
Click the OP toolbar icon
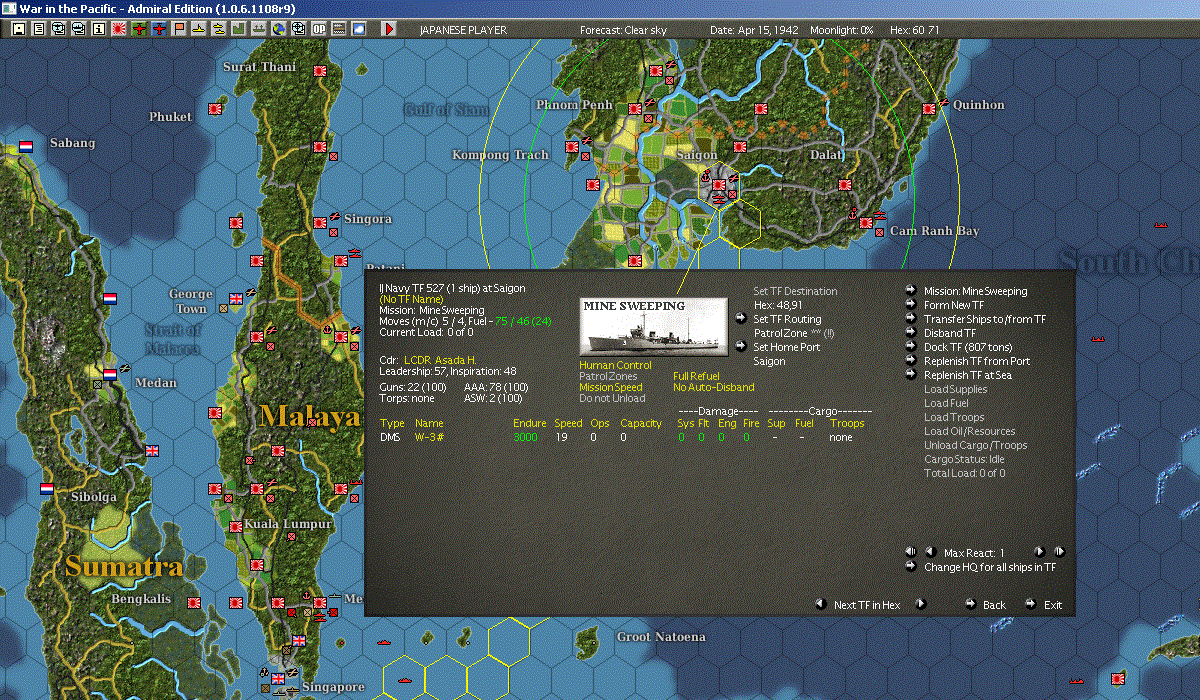(x=318, y=29)
